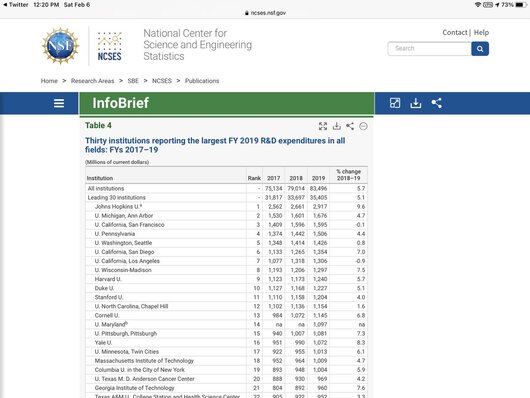
Task: Select the All institutions row label
Action: tap(106, 188)
